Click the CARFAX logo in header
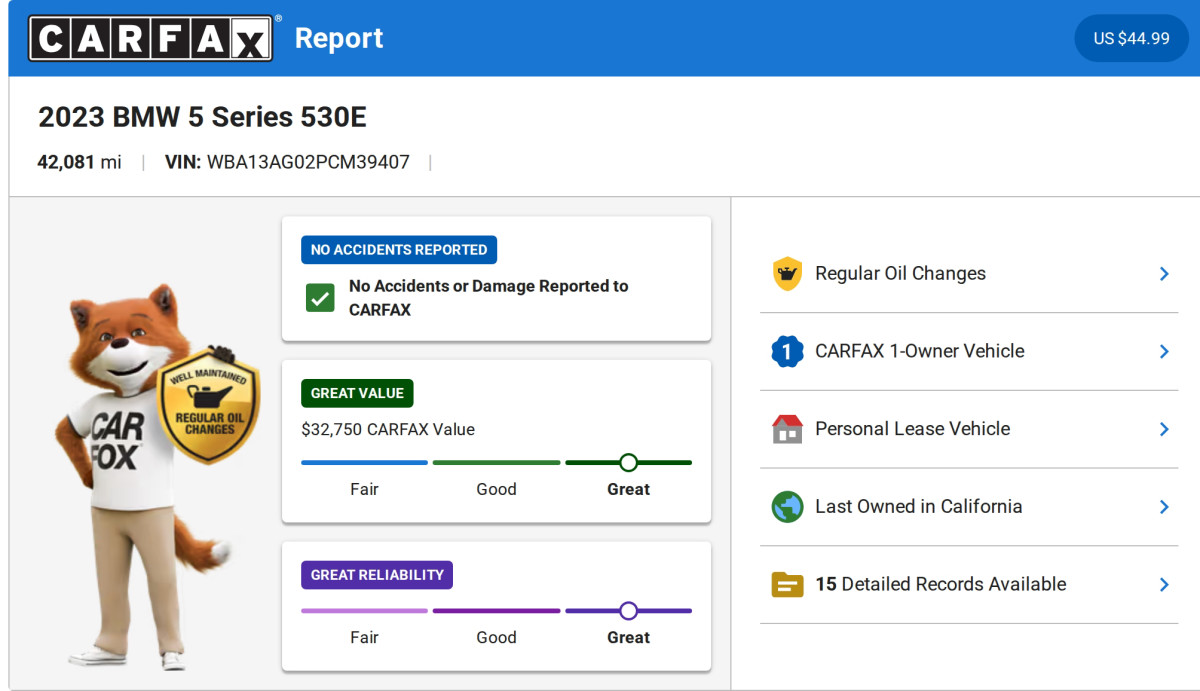1200x691 pixels. (x=150, y=38)
